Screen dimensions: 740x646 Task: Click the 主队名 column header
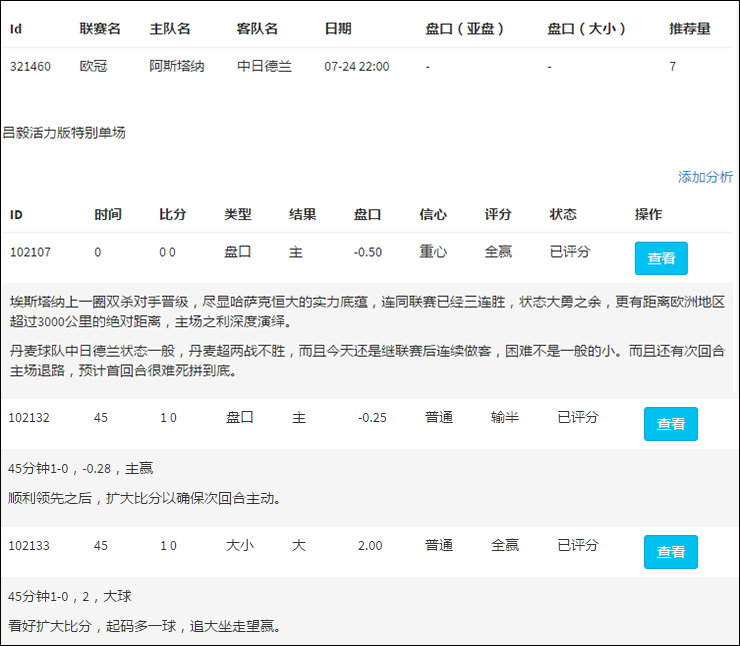pyautogui.click(x=170, y=29)
